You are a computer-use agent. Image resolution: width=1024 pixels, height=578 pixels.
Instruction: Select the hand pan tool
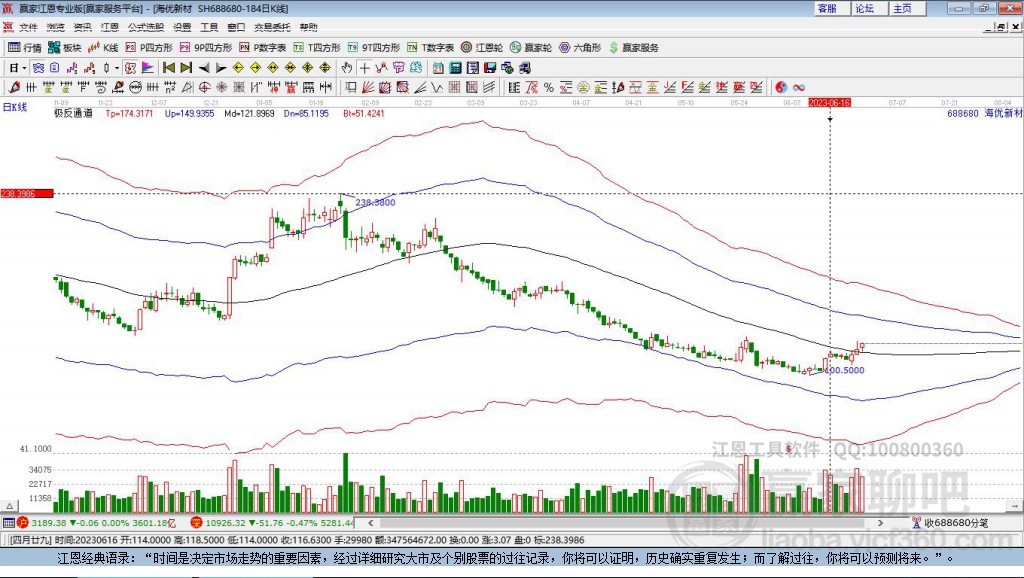[x=347, y=67]
